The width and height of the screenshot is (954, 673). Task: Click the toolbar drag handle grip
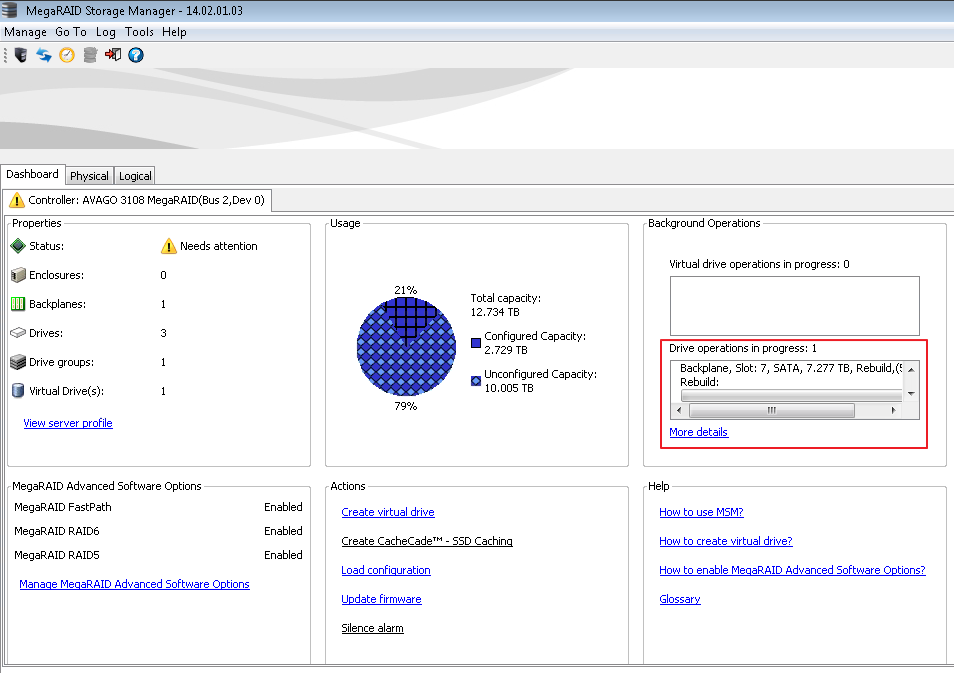click(x=5, y=55)
